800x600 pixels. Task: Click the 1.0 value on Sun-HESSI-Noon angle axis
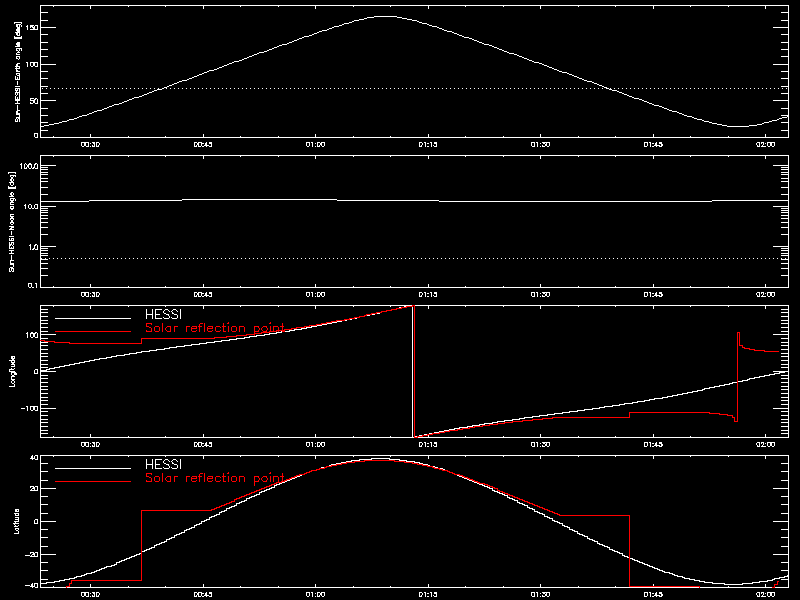(x=33, y=247)
